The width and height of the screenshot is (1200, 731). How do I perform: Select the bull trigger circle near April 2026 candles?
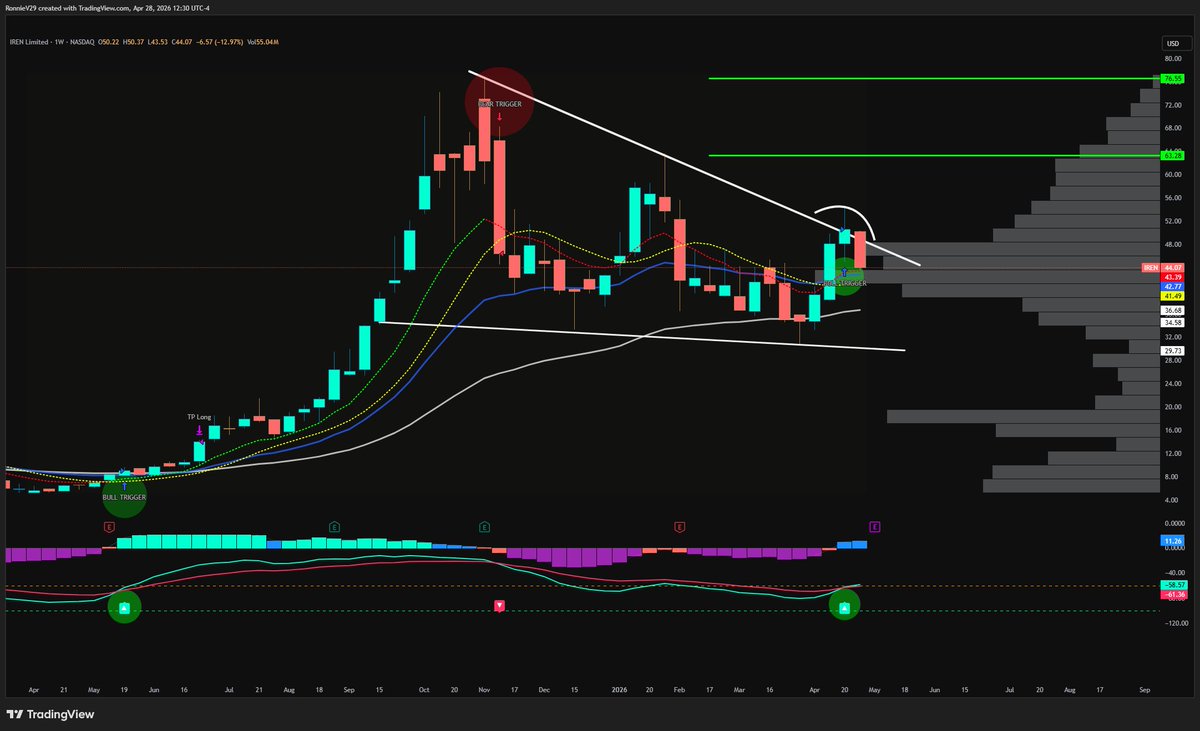pyautogui.click(x=845, y=276)
